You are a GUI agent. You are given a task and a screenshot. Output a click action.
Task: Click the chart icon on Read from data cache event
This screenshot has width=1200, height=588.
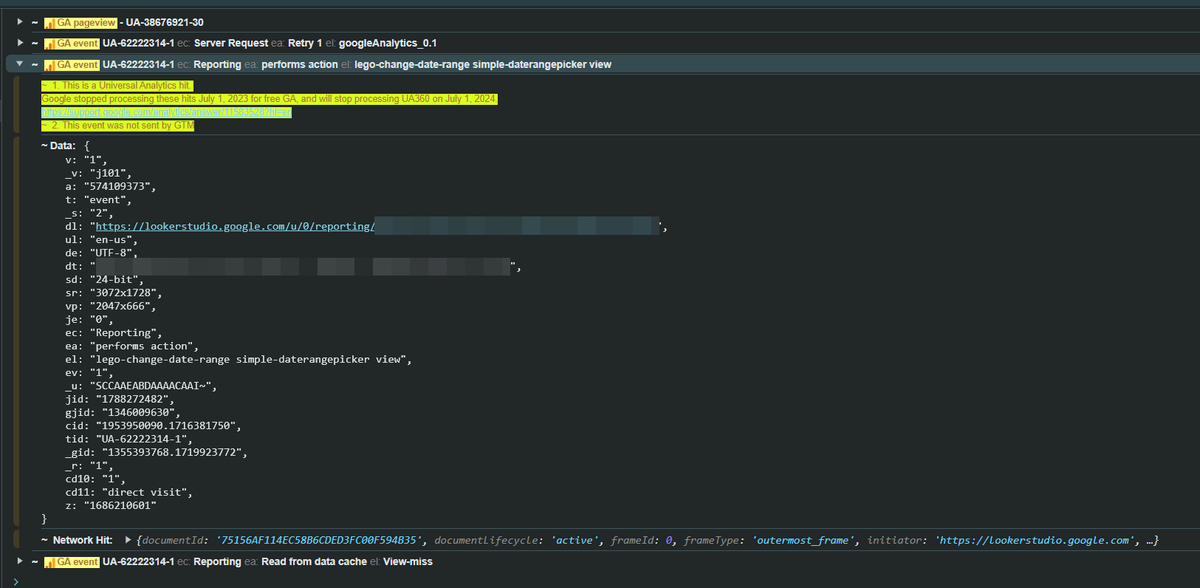51,561
